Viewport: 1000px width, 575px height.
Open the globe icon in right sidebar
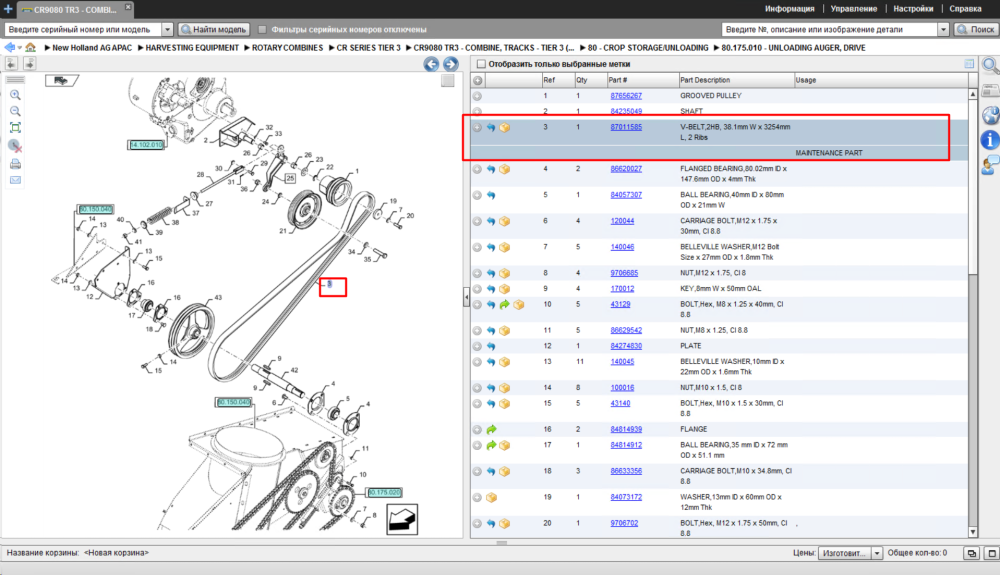click(x=990, y=115)
